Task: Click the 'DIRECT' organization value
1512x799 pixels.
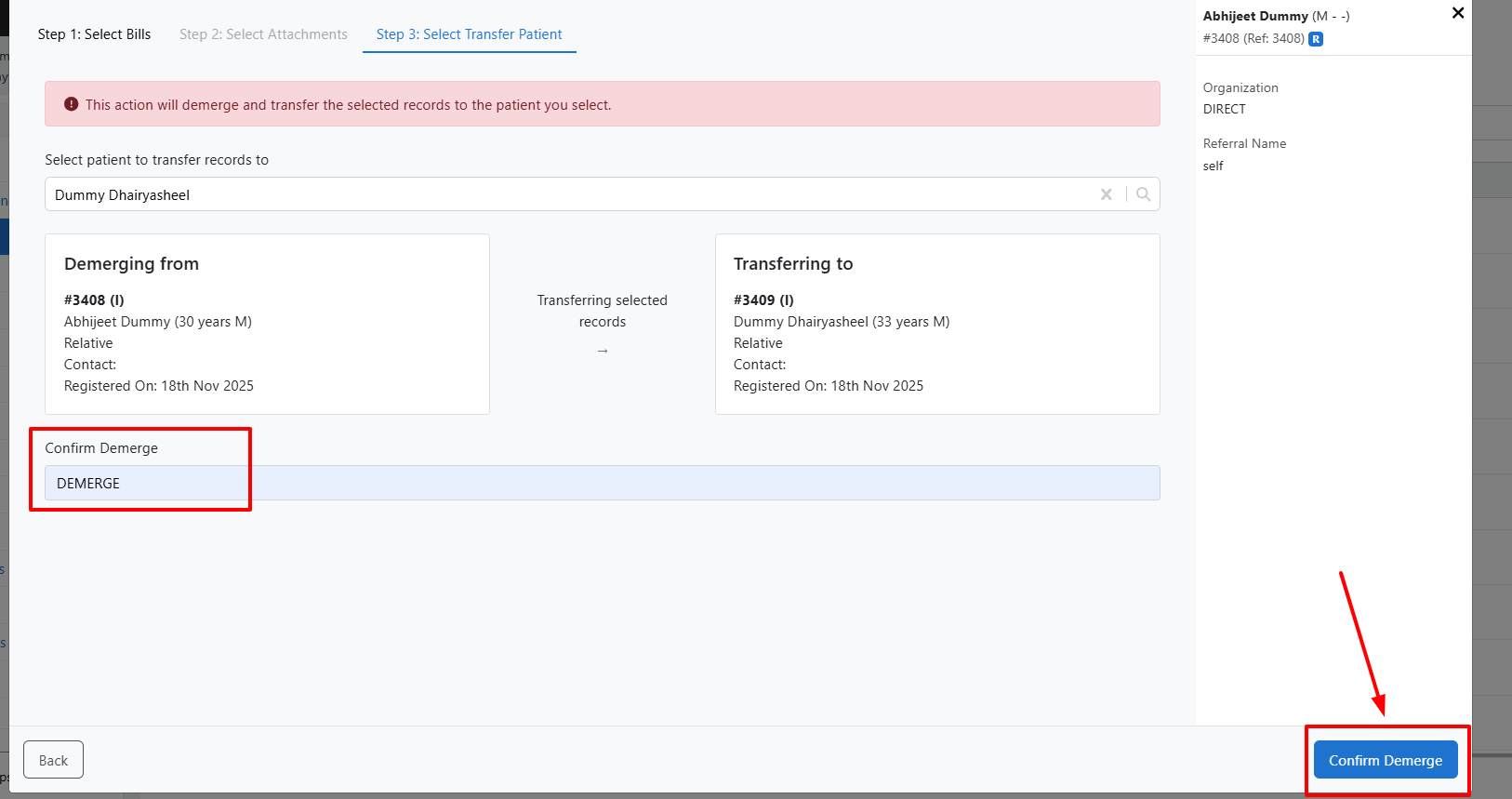Action: click(1225, 109)
